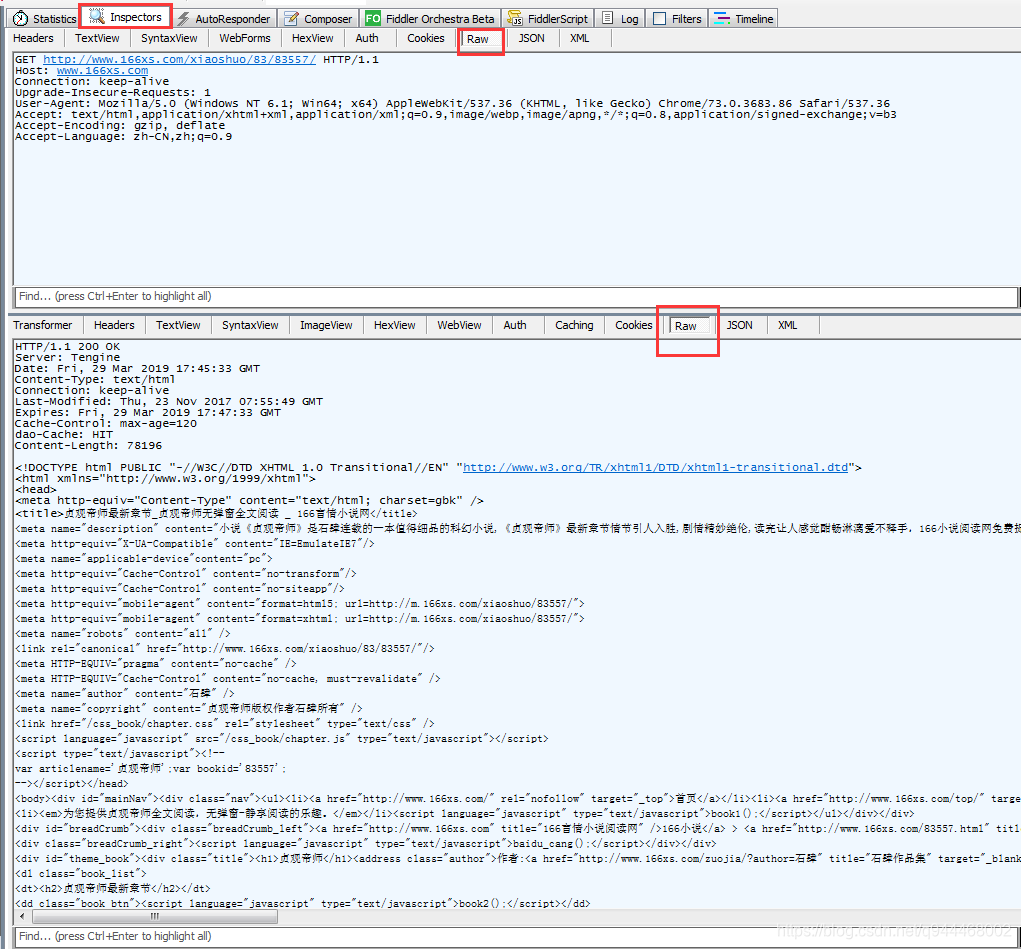Toggle the Filters checkbox icon

660,19
